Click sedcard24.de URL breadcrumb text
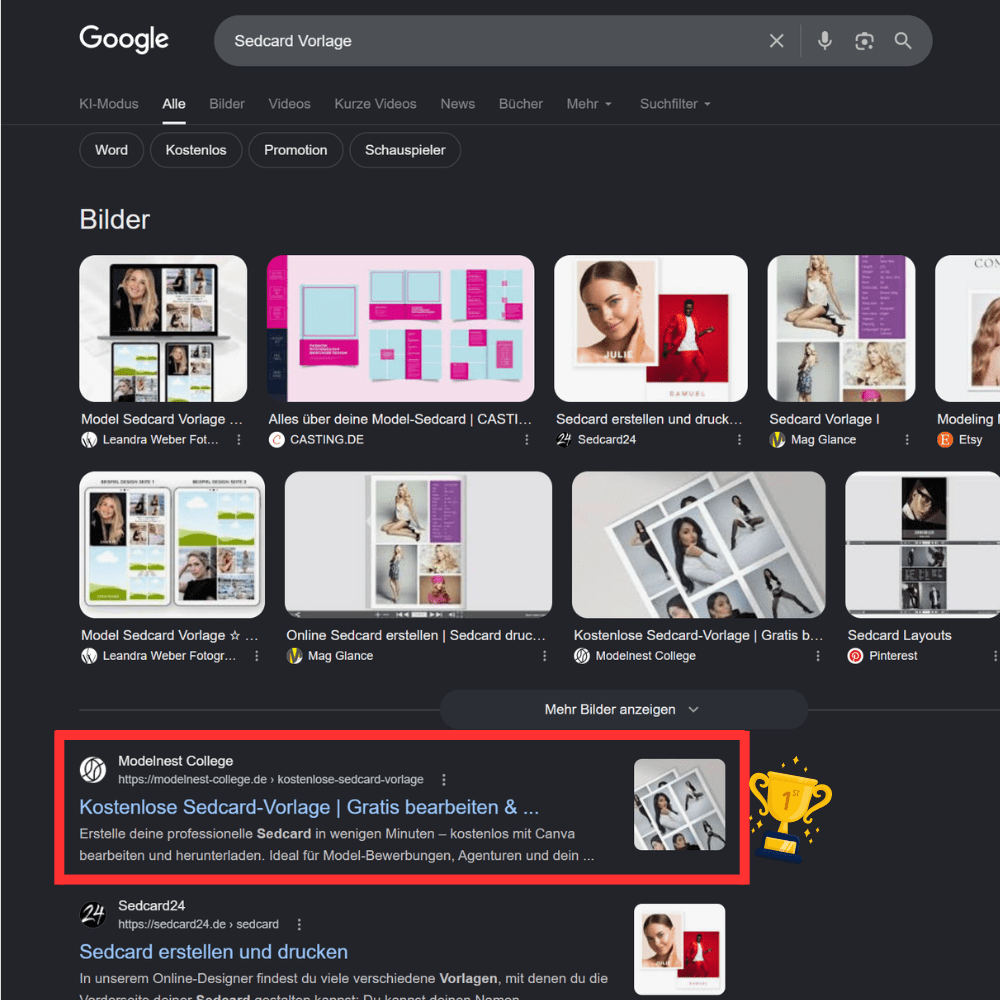The image size is (1000, 1000). click(198, 924)
